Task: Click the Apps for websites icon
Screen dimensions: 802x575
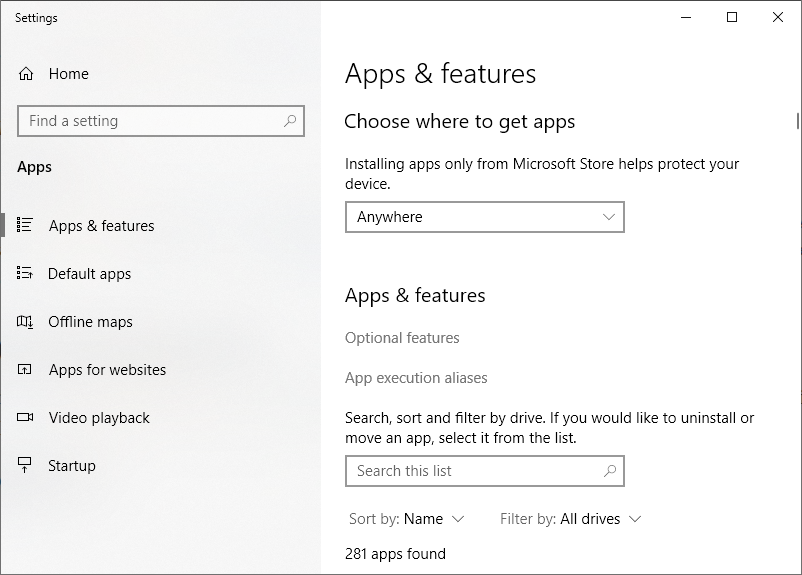Action: click(25, 369)
